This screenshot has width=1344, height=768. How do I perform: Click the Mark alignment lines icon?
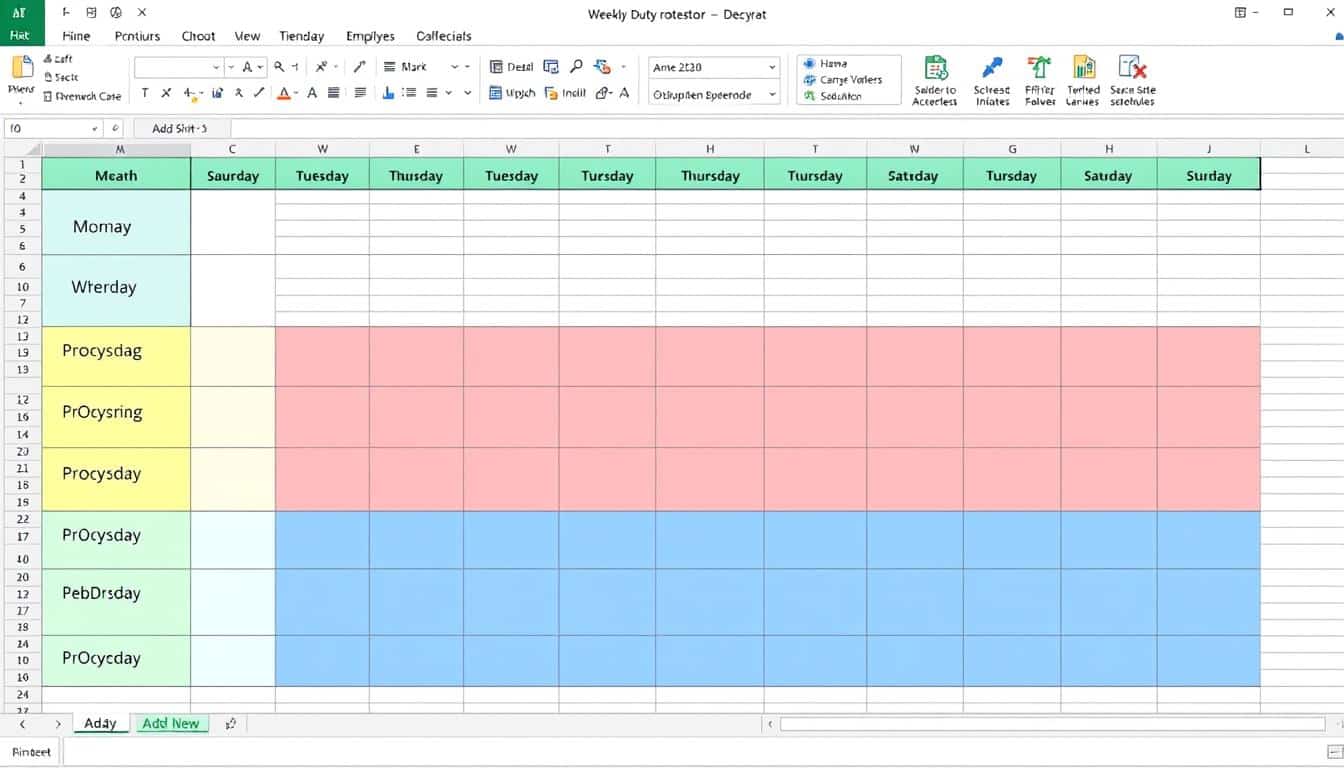click(x=390, y=67)
